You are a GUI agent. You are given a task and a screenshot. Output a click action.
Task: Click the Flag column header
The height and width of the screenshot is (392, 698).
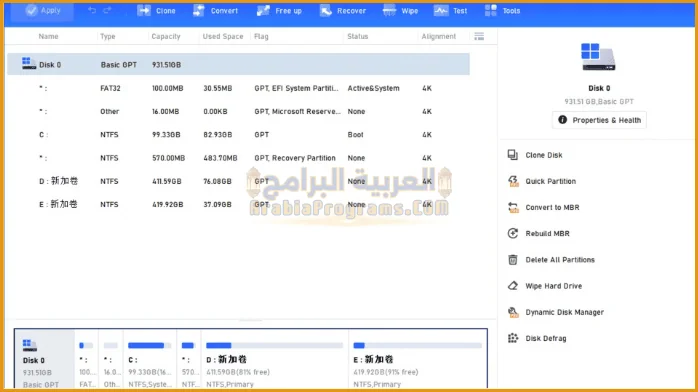[261, 36]
